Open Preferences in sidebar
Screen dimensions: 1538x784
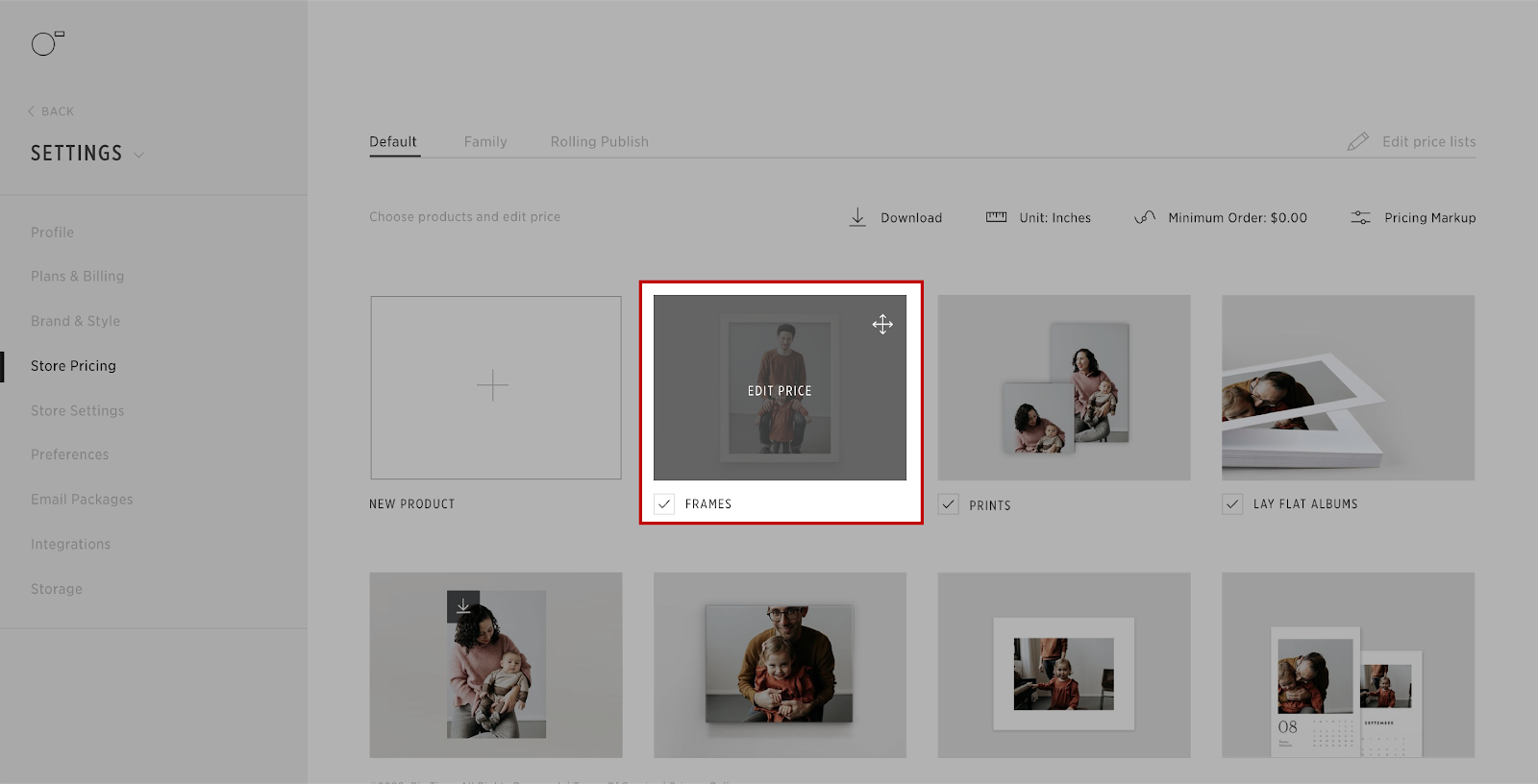(x=69, y=454)
